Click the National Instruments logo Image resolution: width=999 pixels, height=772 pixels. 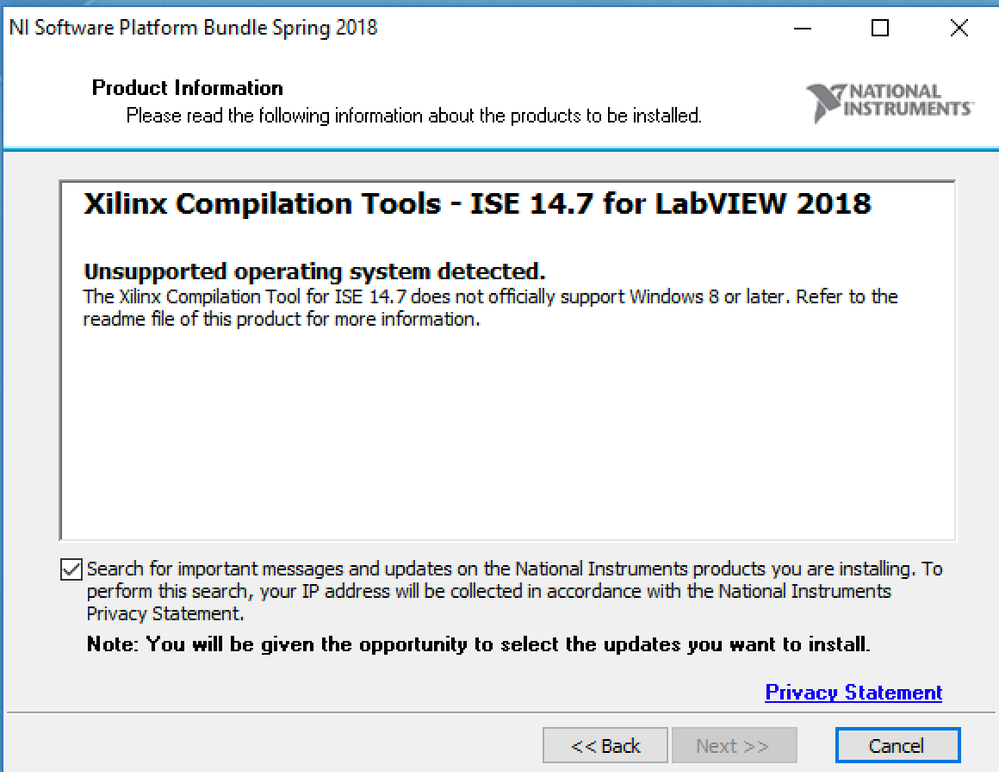click(x=889, y=102)
